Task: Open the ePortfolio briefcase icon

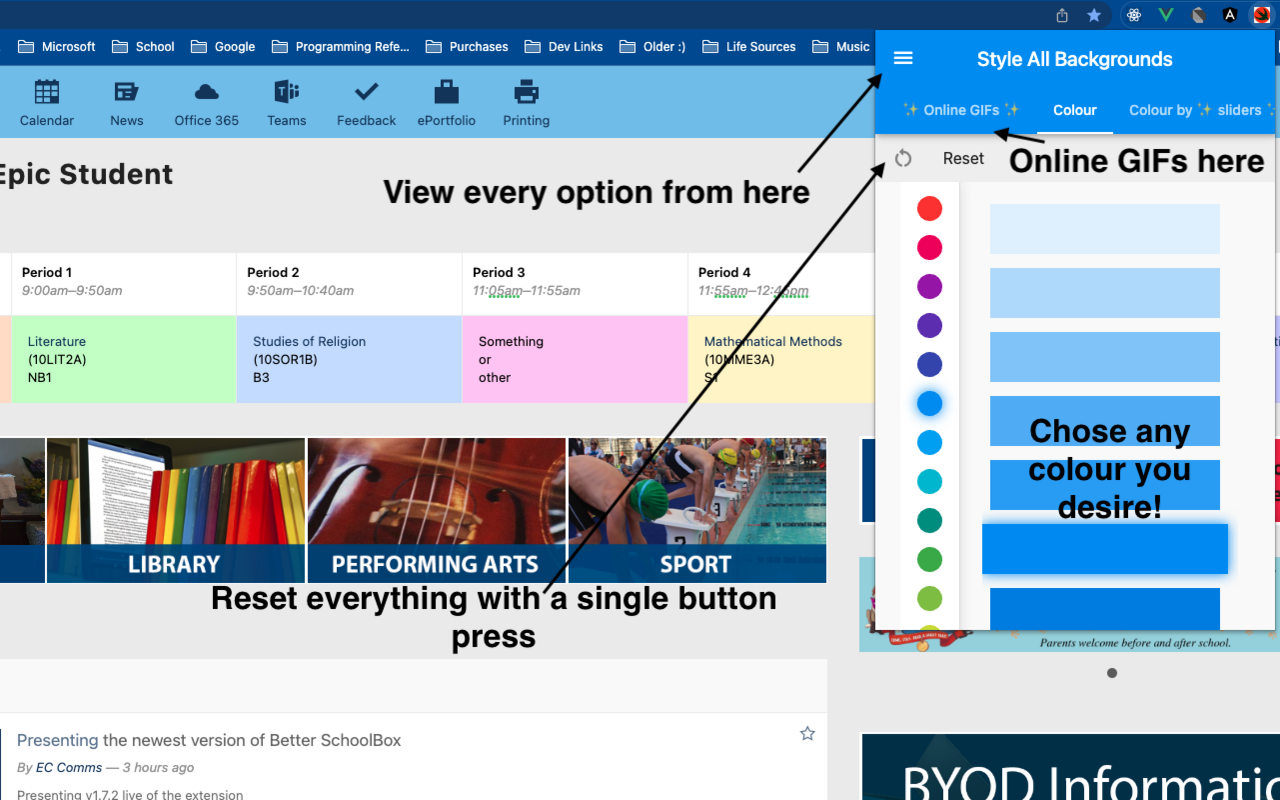Action: (446, 93)
